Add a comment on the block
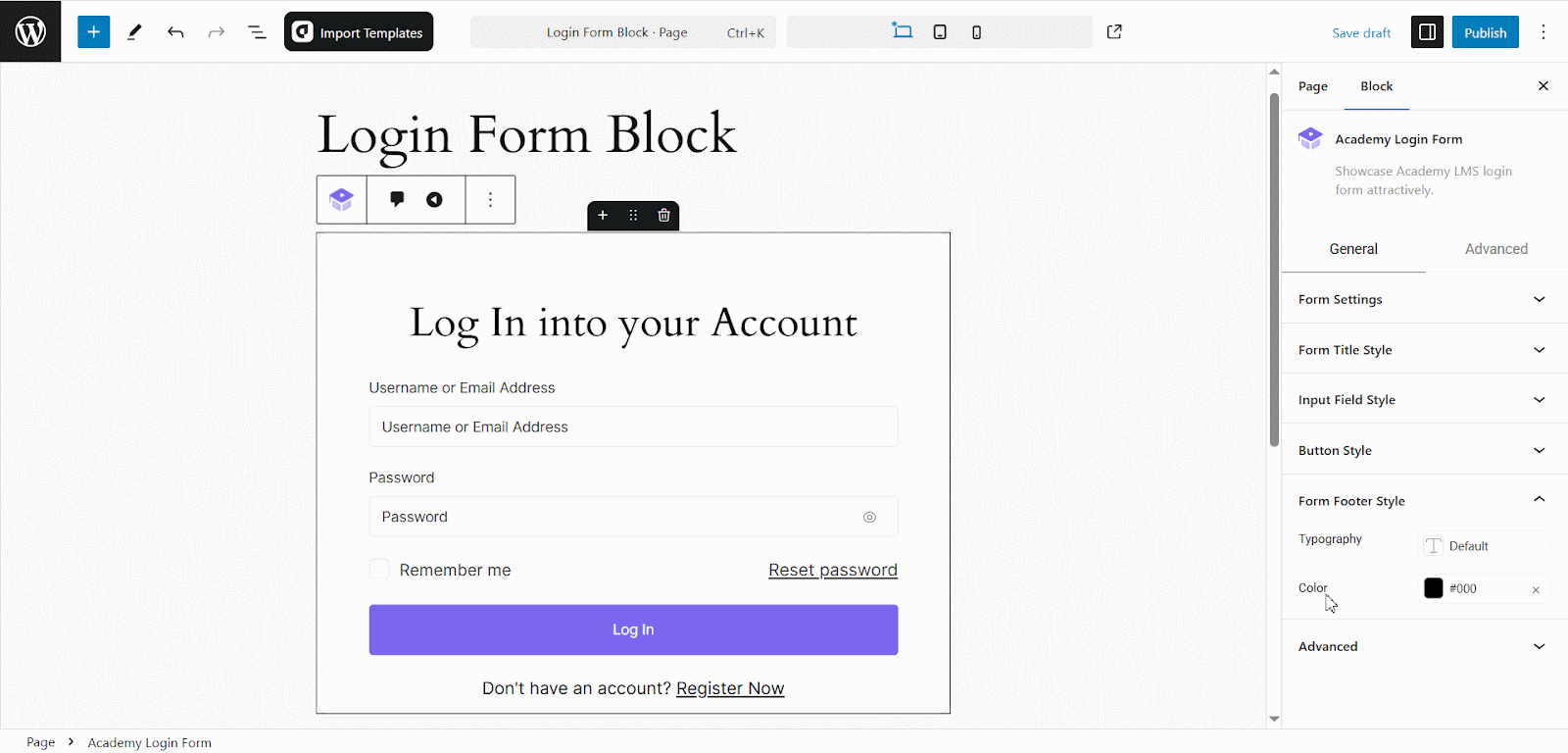This screenshot has width=1568, height=753. coord(396,199)
